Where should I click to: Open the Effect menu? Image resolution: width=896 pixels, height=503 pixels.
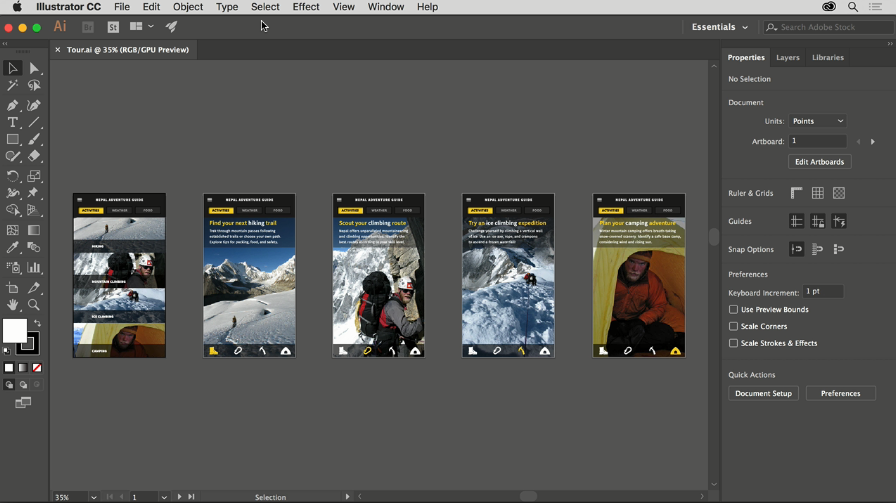tap(306, 7)
